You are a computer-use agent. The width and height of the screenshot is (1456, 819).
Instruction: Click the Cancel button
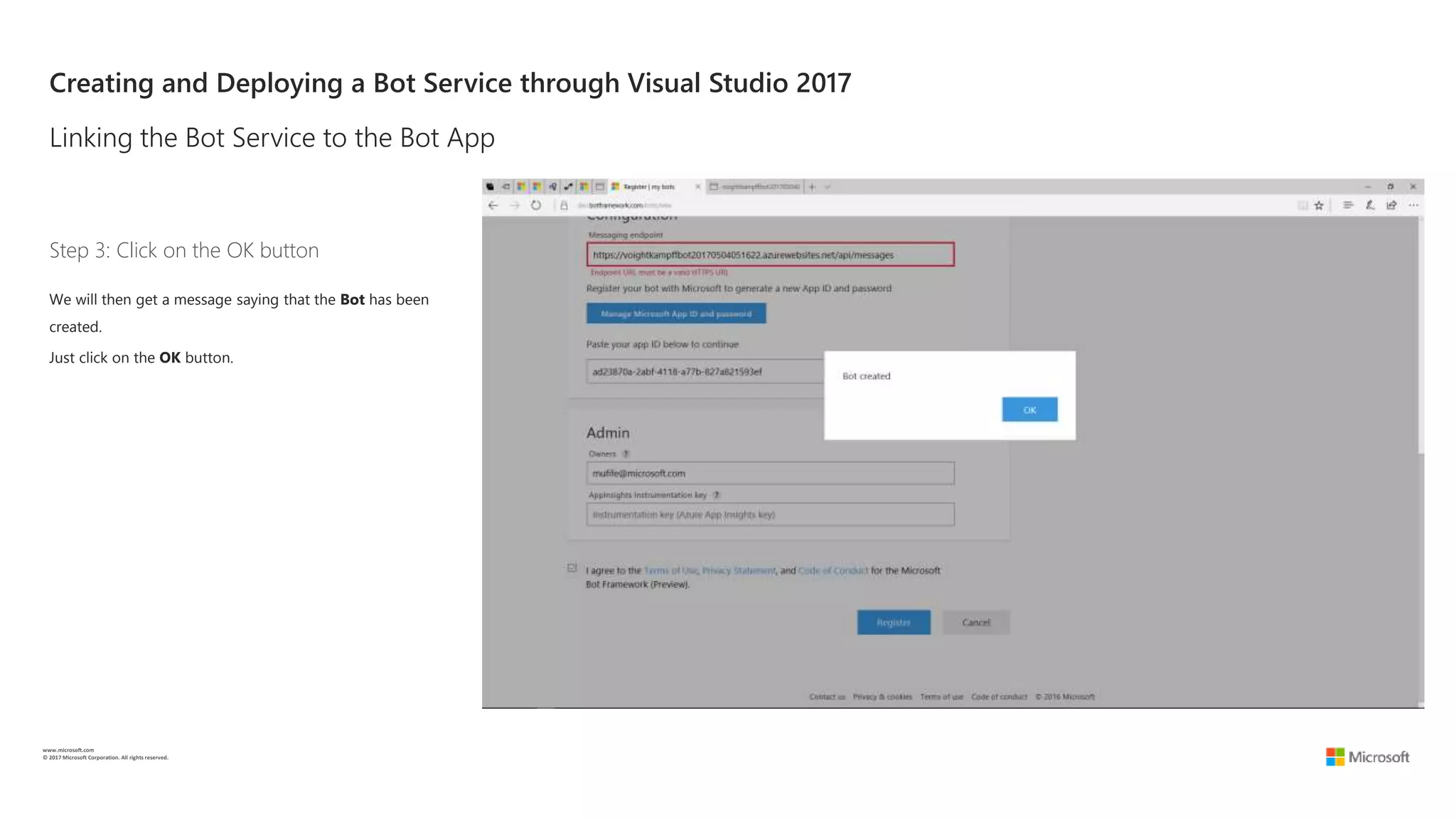click(975, 622)
